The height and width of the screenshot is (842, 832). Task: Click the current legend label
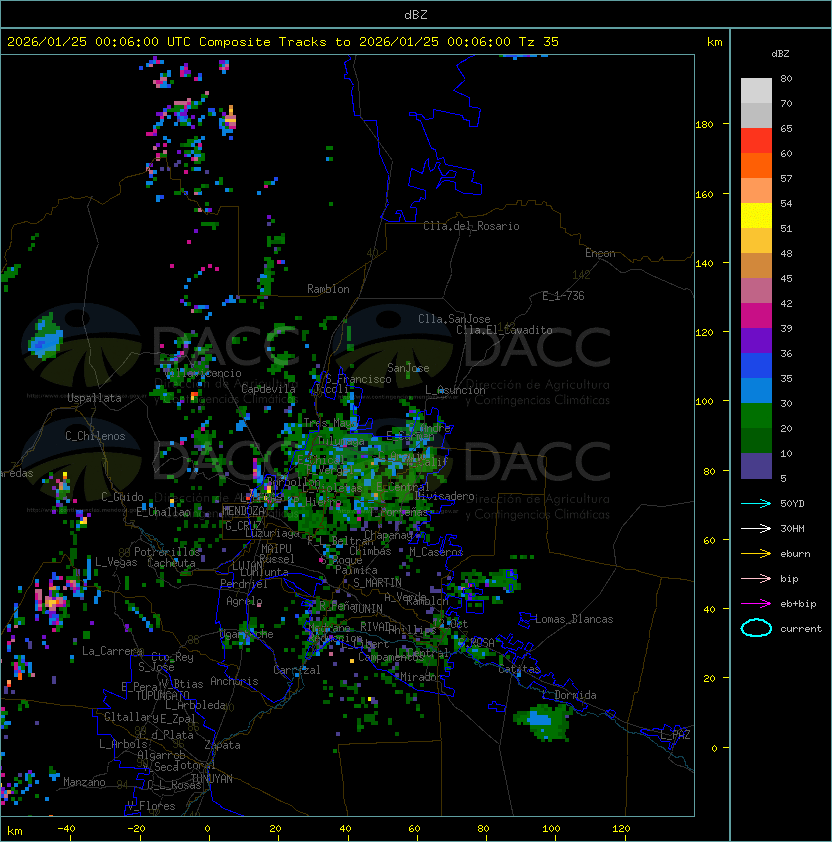click(x=801, y=628)
